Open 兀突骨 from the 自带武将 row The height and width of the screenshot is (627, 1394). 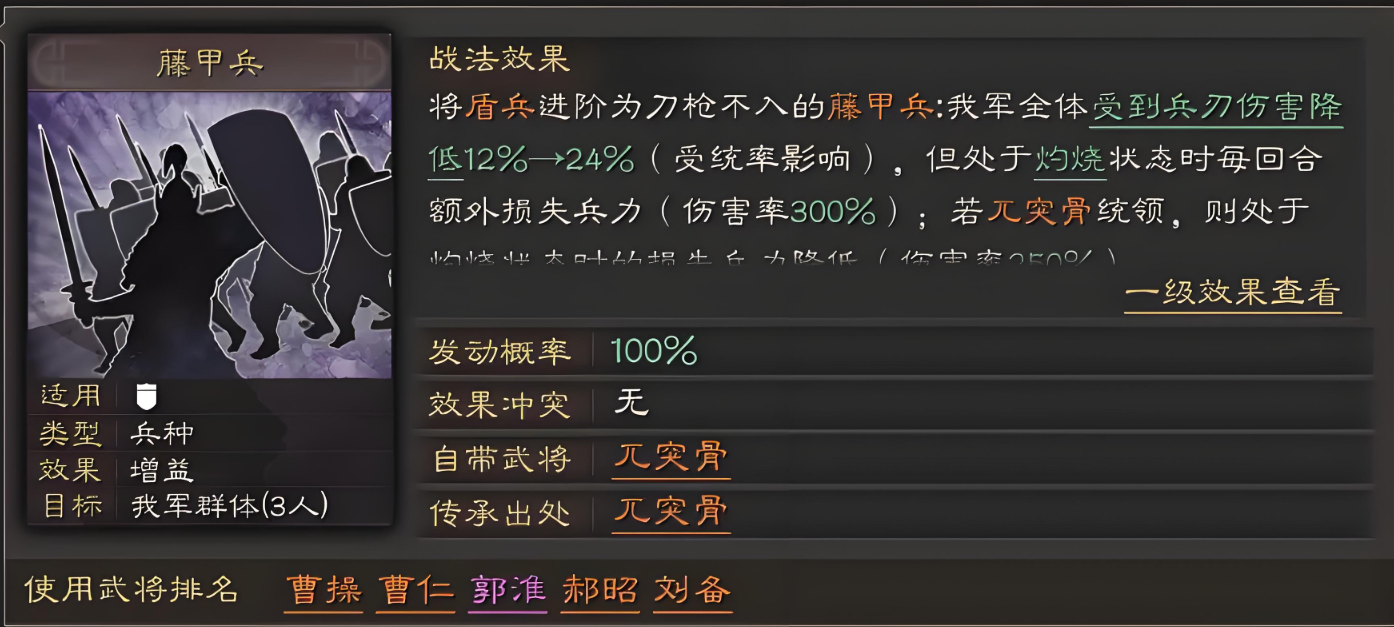669,459
